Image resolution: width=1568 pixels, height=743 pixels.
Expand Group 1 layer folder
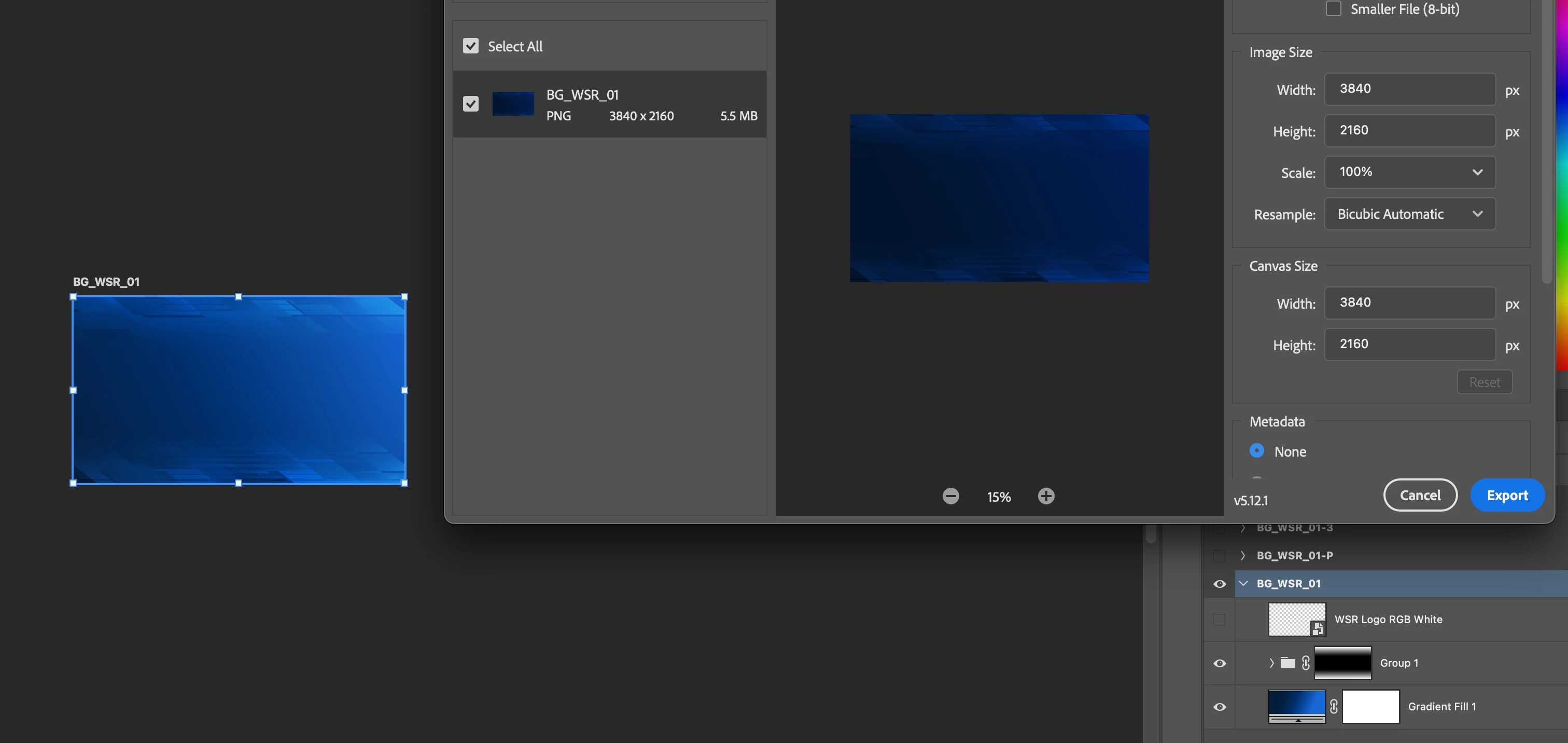[1271, 663]
